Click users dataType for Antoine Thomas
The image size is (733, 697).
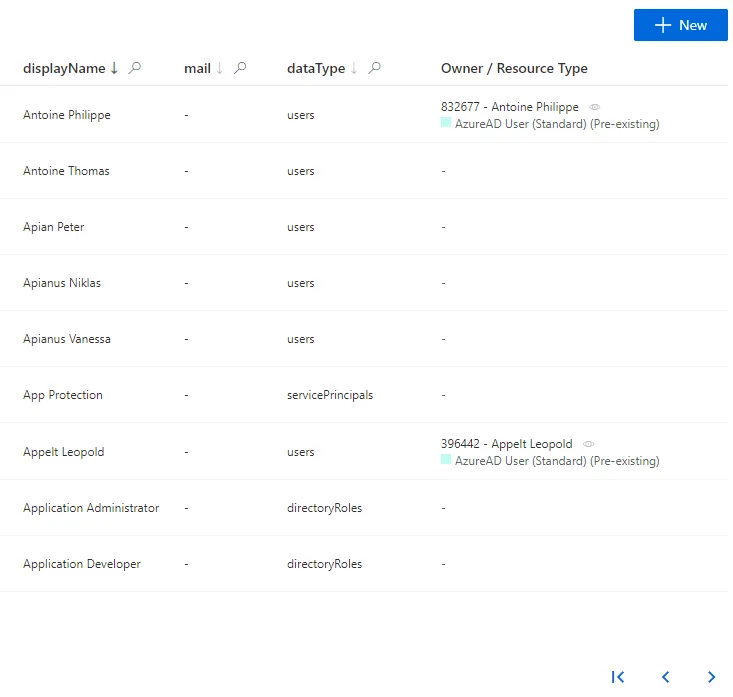(301, 171)
